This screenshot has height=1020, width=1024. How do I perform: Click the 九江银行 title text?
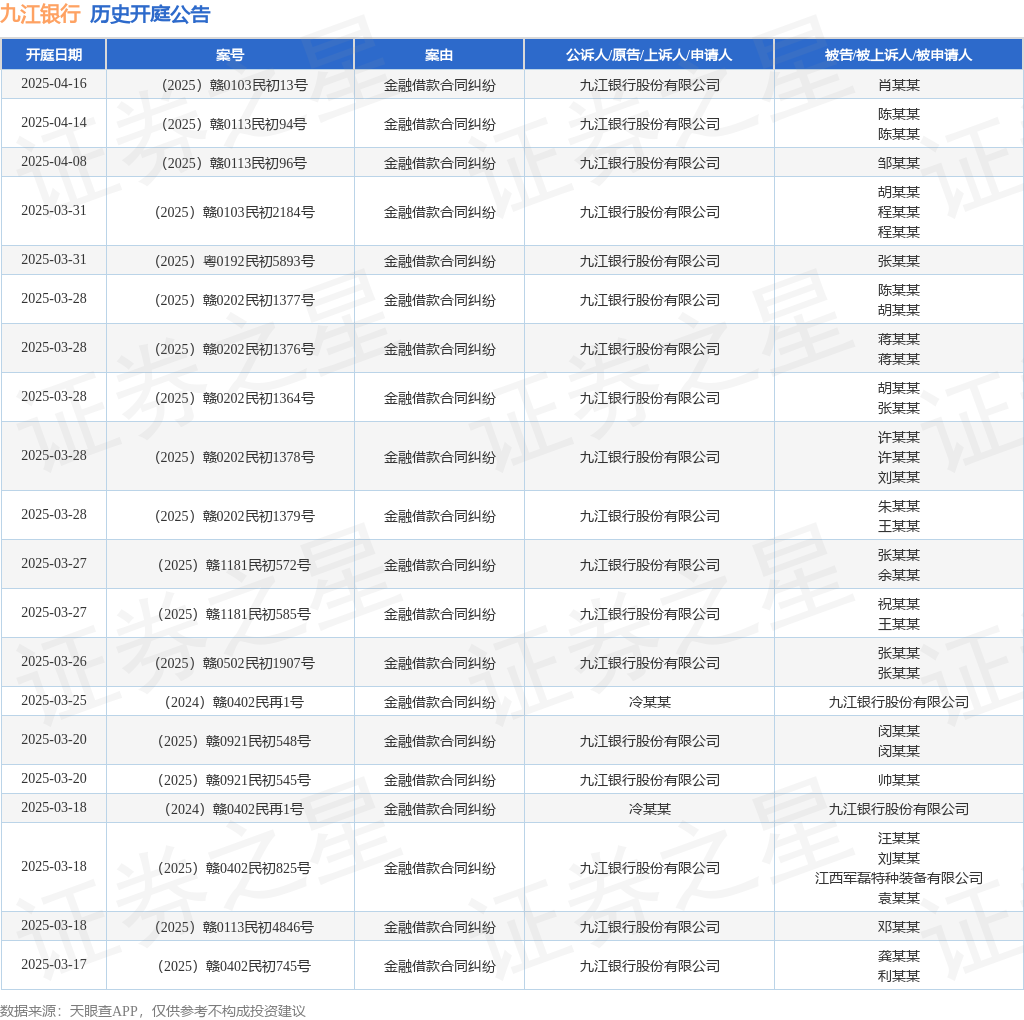pos(40,14)
